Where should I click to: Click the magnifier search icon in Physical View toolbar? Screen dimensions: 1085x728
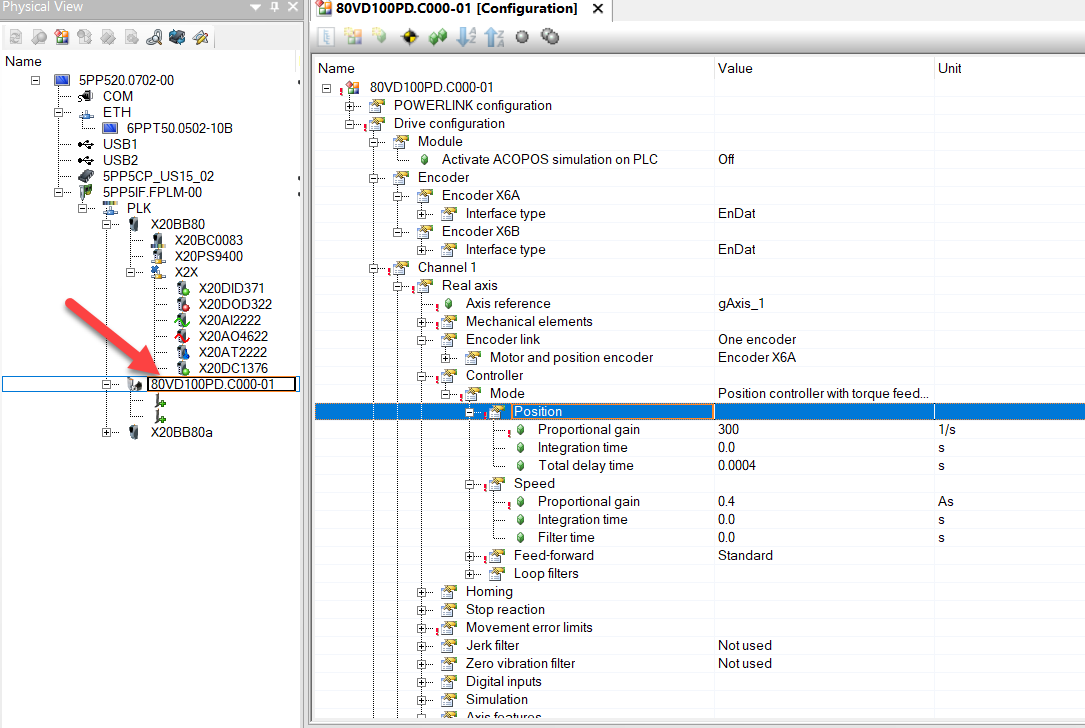154,37
